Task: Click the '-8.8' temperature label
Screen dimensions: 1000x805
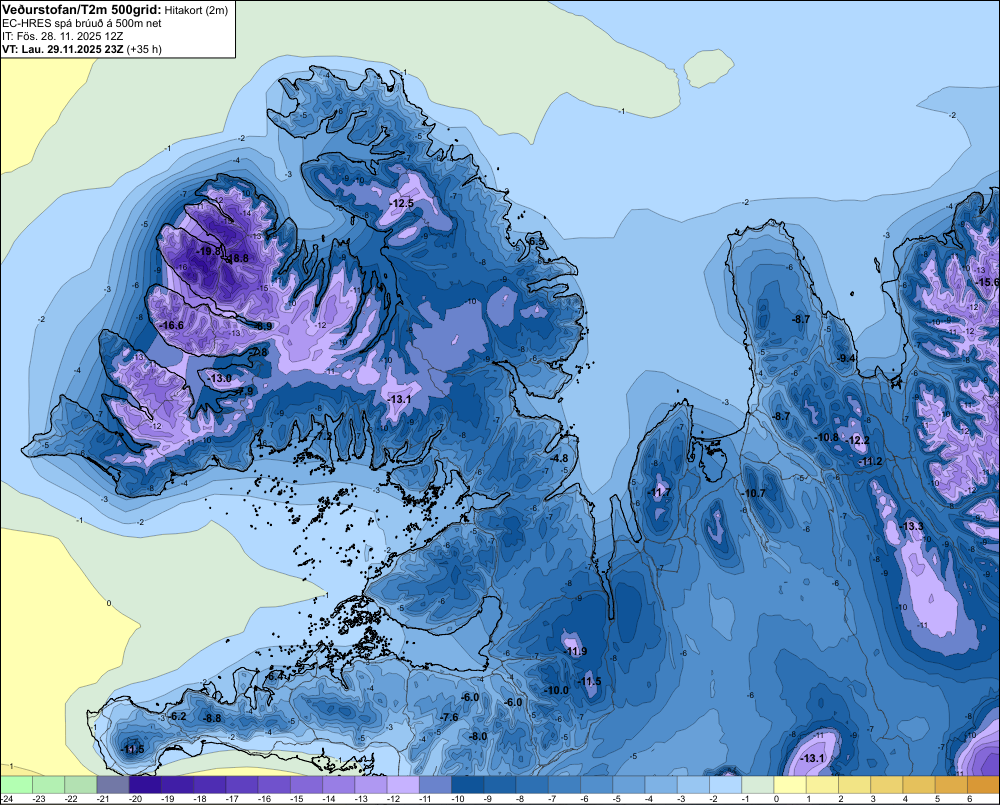Action: coord(212,718)
